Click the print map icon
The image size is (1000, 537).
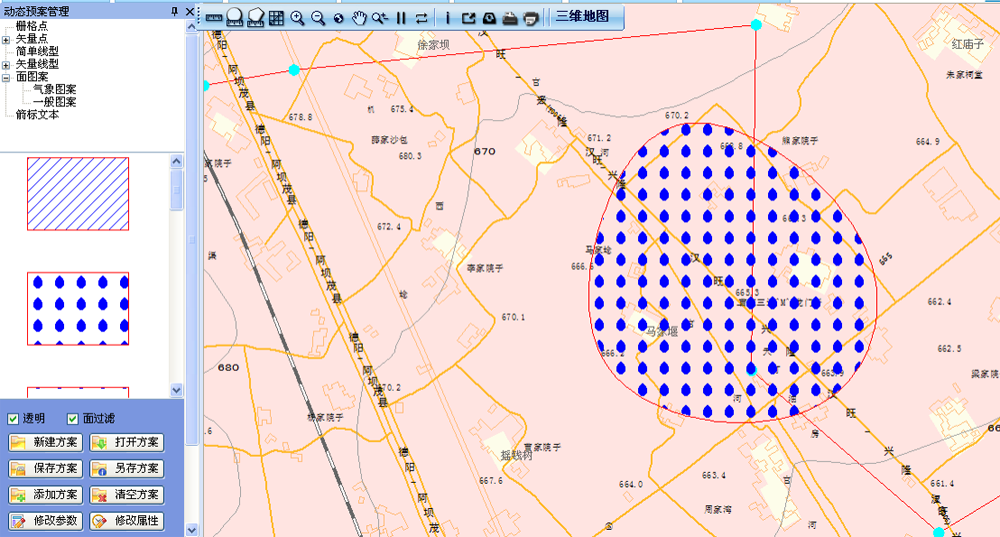[x=531, y=17]
